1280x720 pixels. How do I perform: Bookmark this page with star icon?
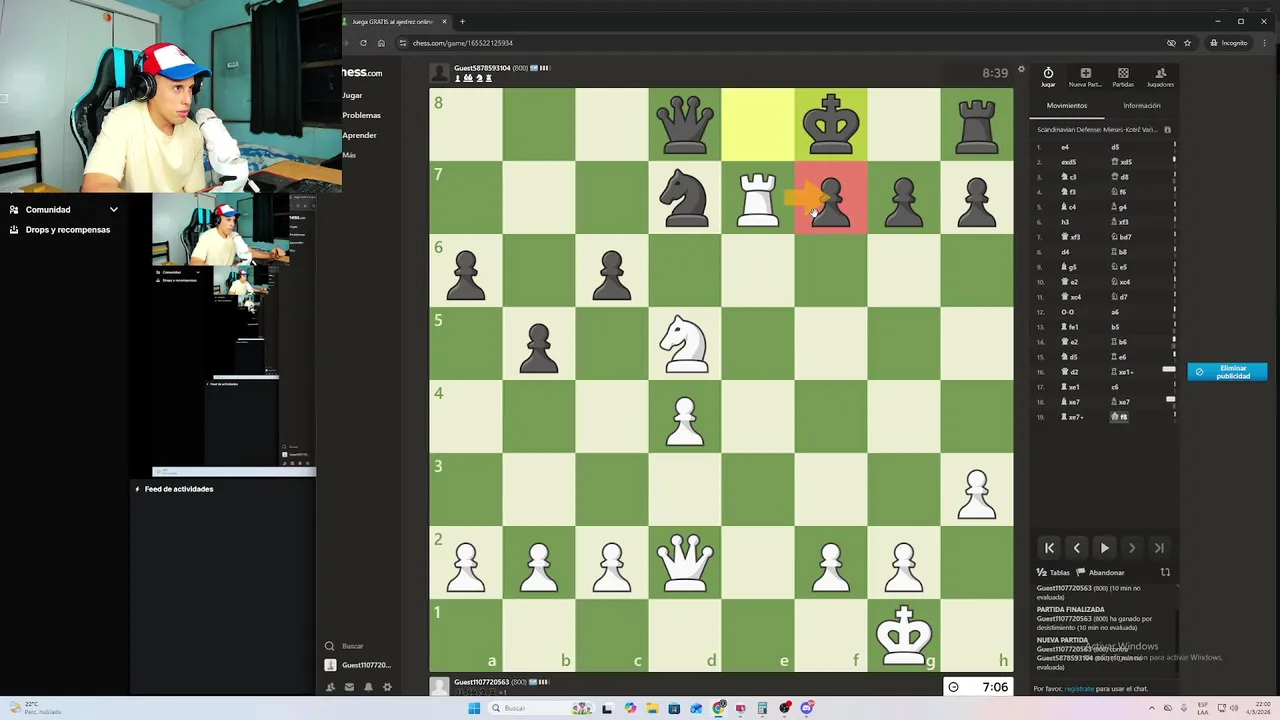[x=1187, y=43]
